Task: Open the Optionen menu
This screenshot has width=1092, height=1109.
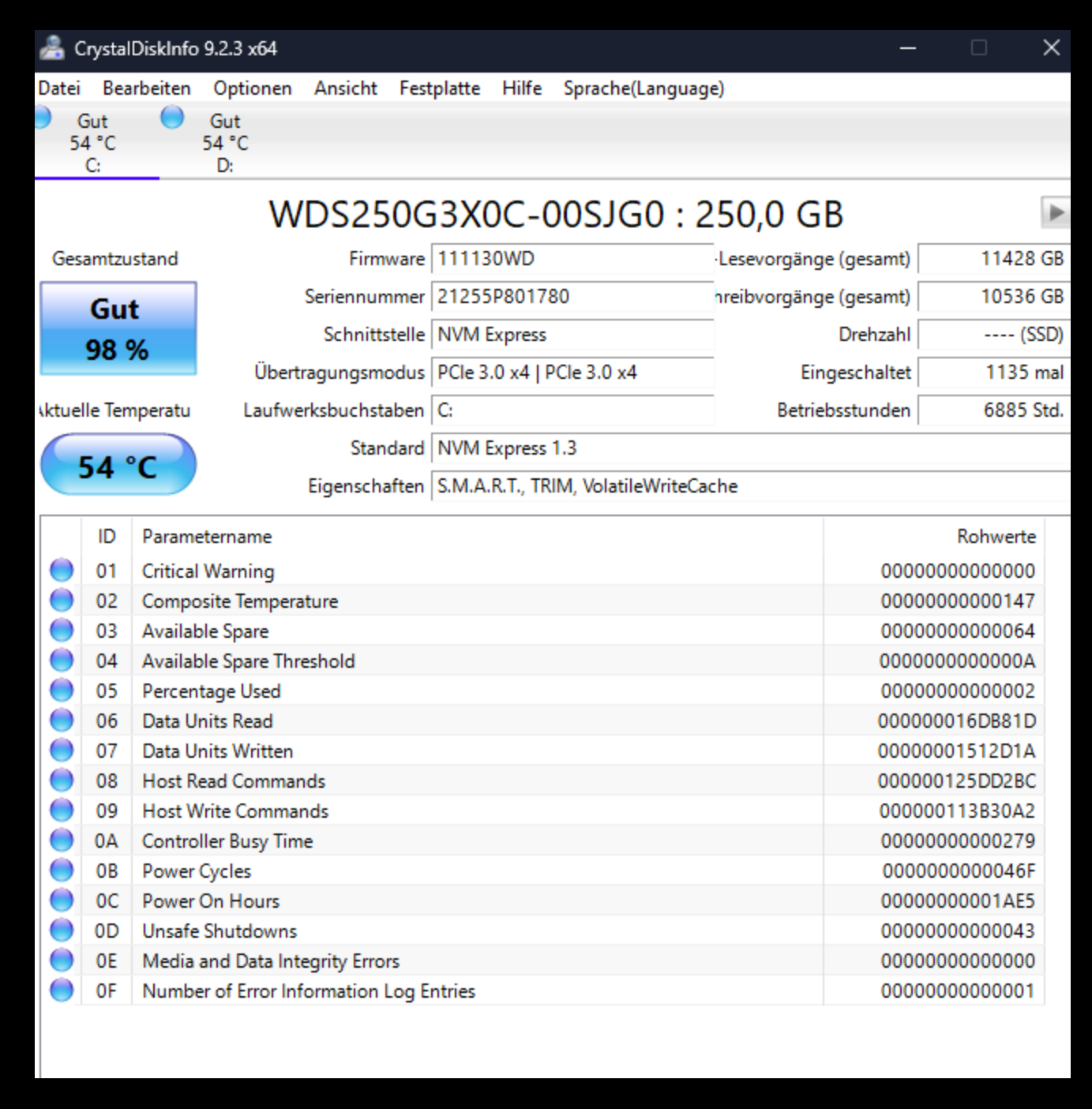Action: click(x=253, y=88)
